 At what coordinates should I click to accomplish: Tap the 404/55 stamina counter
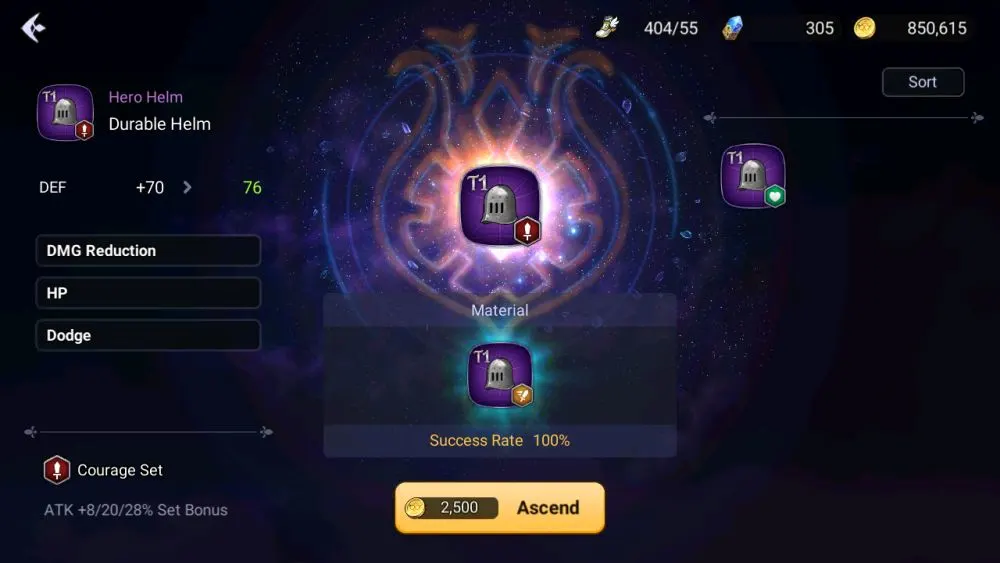point(670,28)
